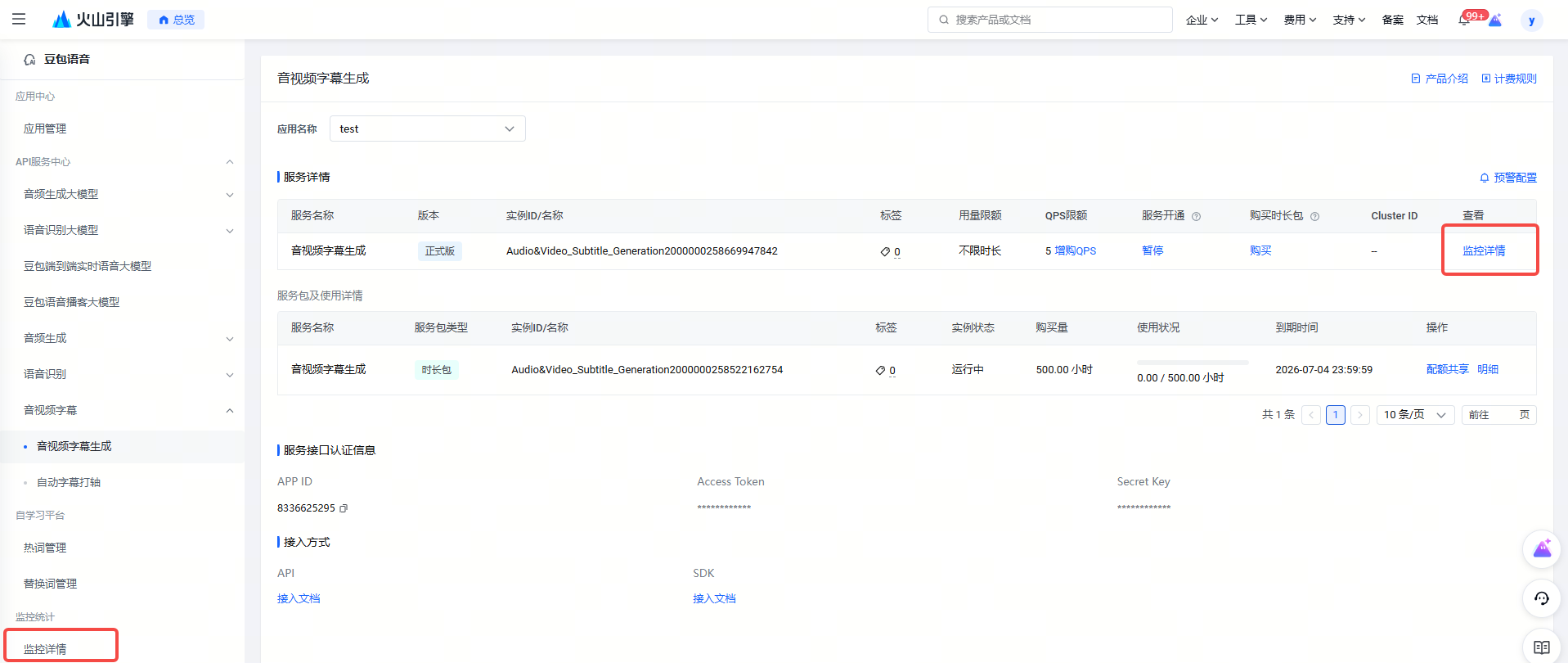Click the help icon beside 购买时长包
This screenshot has height=663, width=1568.
[x=1314, y=216]
